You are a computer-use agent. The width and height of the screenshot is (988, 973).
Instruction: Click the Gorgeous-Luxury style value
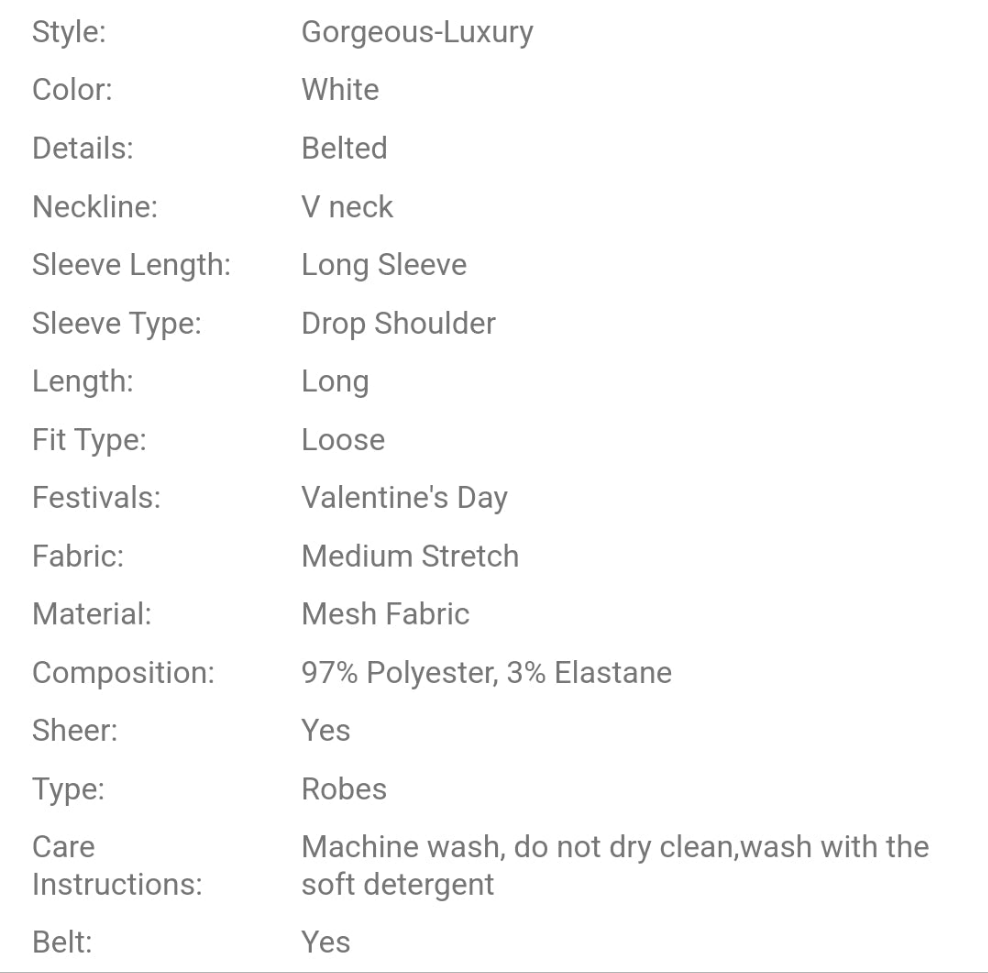[417, 32]
